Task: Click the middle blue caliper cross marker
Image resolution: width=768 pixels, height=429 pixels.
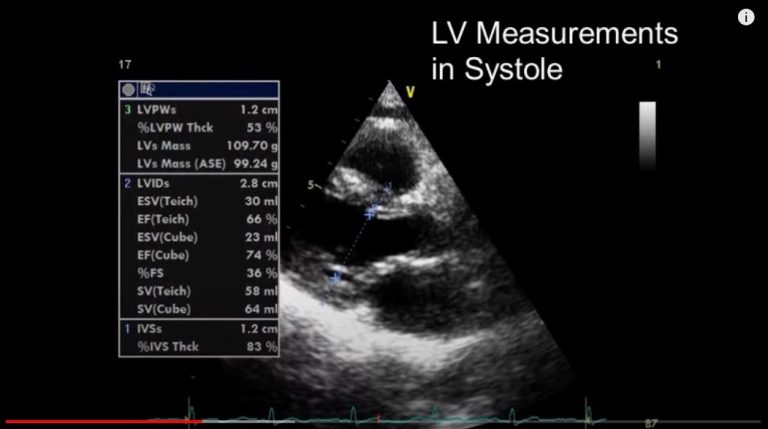Action: pos(371,212)
